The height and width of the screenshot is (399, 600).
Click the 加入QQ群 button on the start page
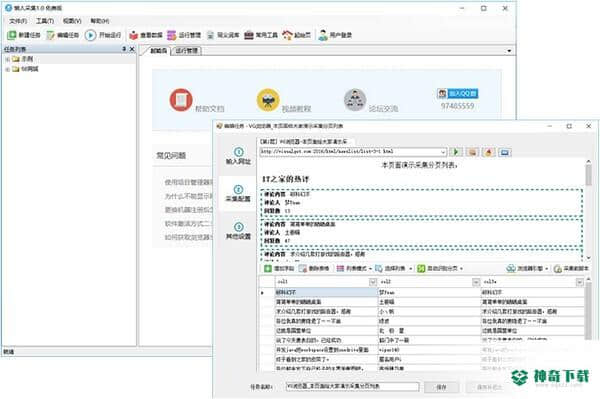click(x=458, y=94)
